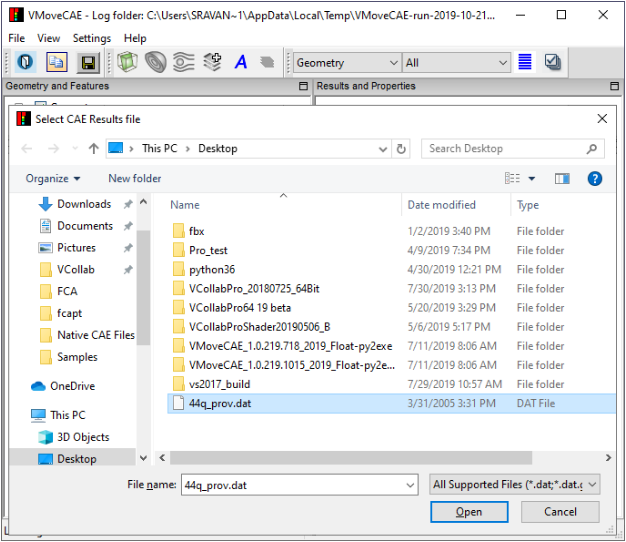Image resolution: width=626 pixels, height=542 pixels.
Task: Click the copy files toolbar icon
Action: pos(57,62)
